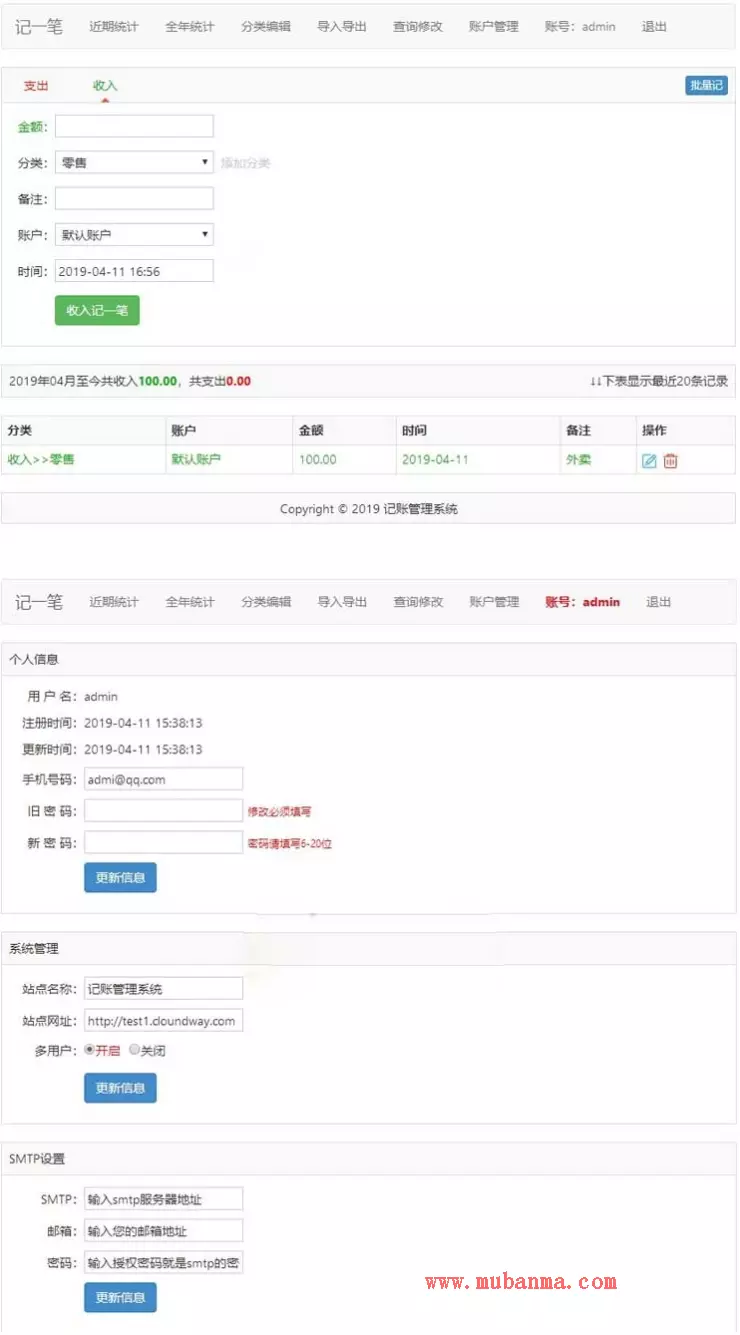Enable multi-user with the 开启 radio button
The height and width of the screenshot is (1335, 740).
click(x=90, y=1051)
